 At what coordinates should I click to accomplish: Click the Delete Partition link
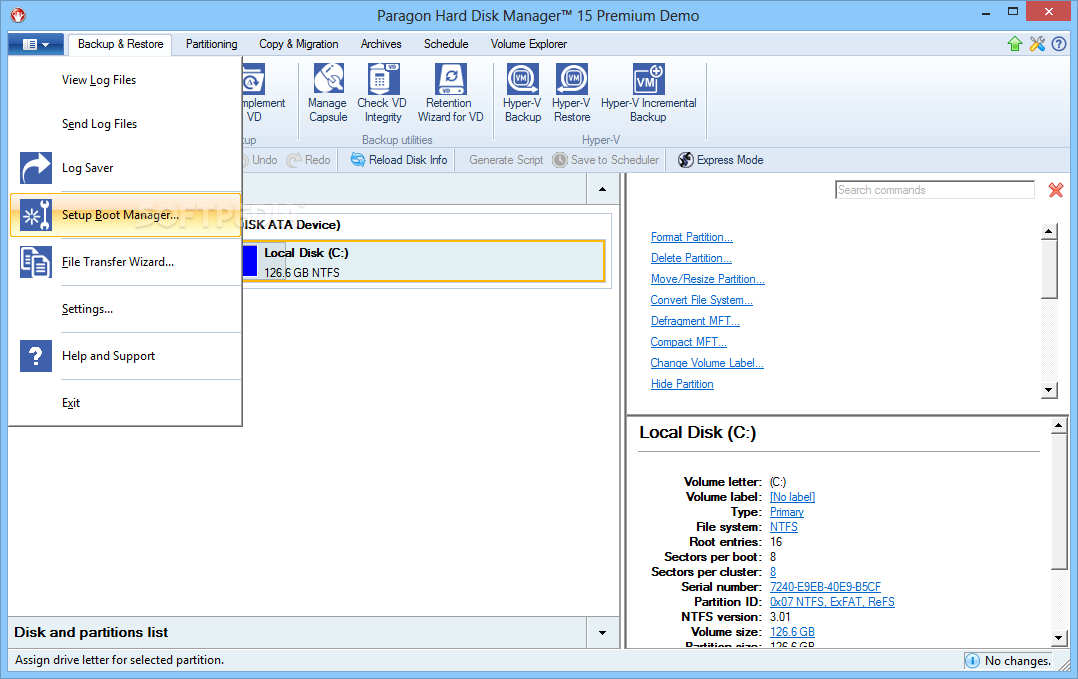pyautogui.click(x=691, y=258)
